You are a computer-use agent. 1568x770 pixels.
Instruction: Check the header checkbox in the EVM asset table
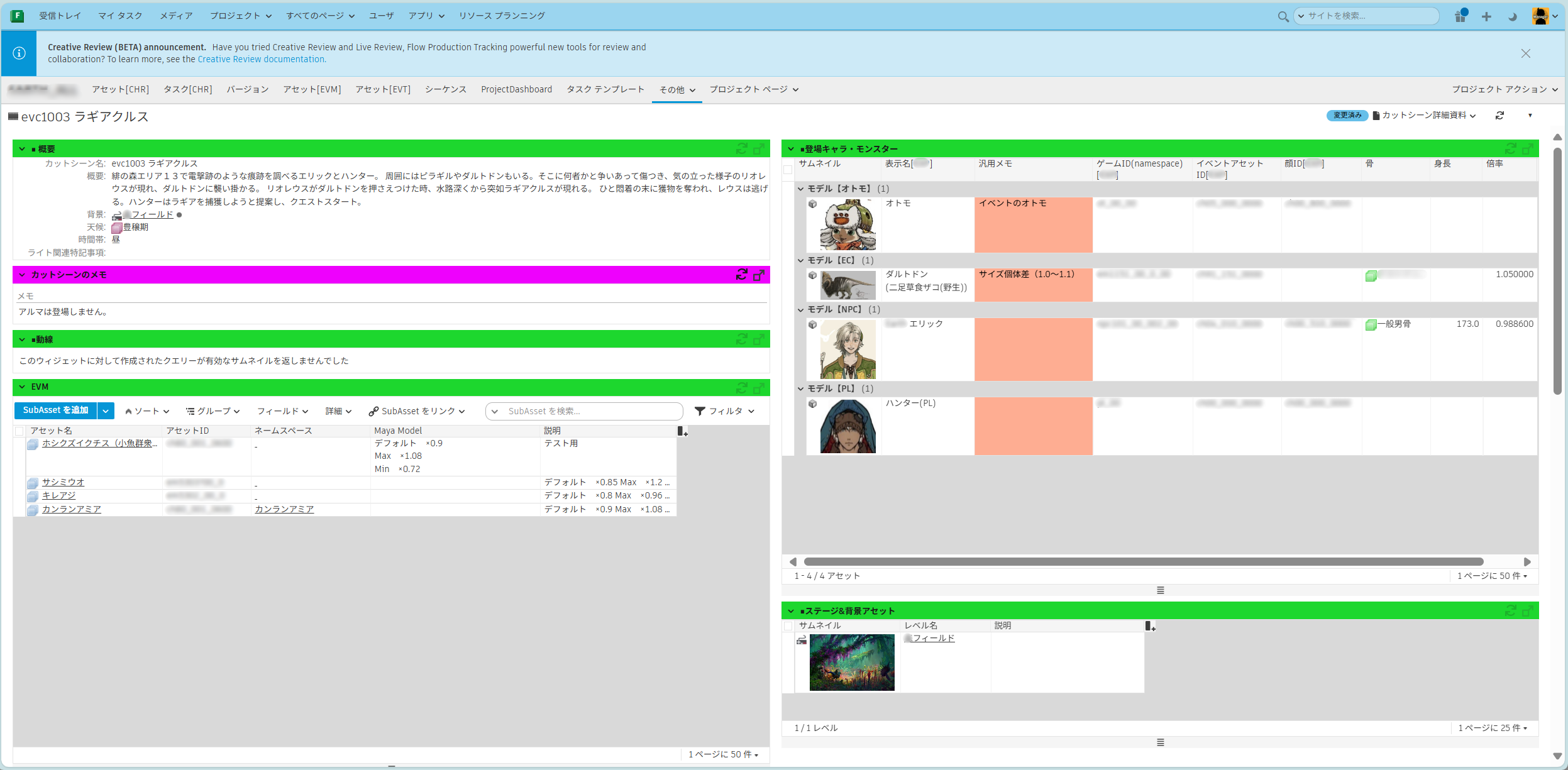pos(20,431)
